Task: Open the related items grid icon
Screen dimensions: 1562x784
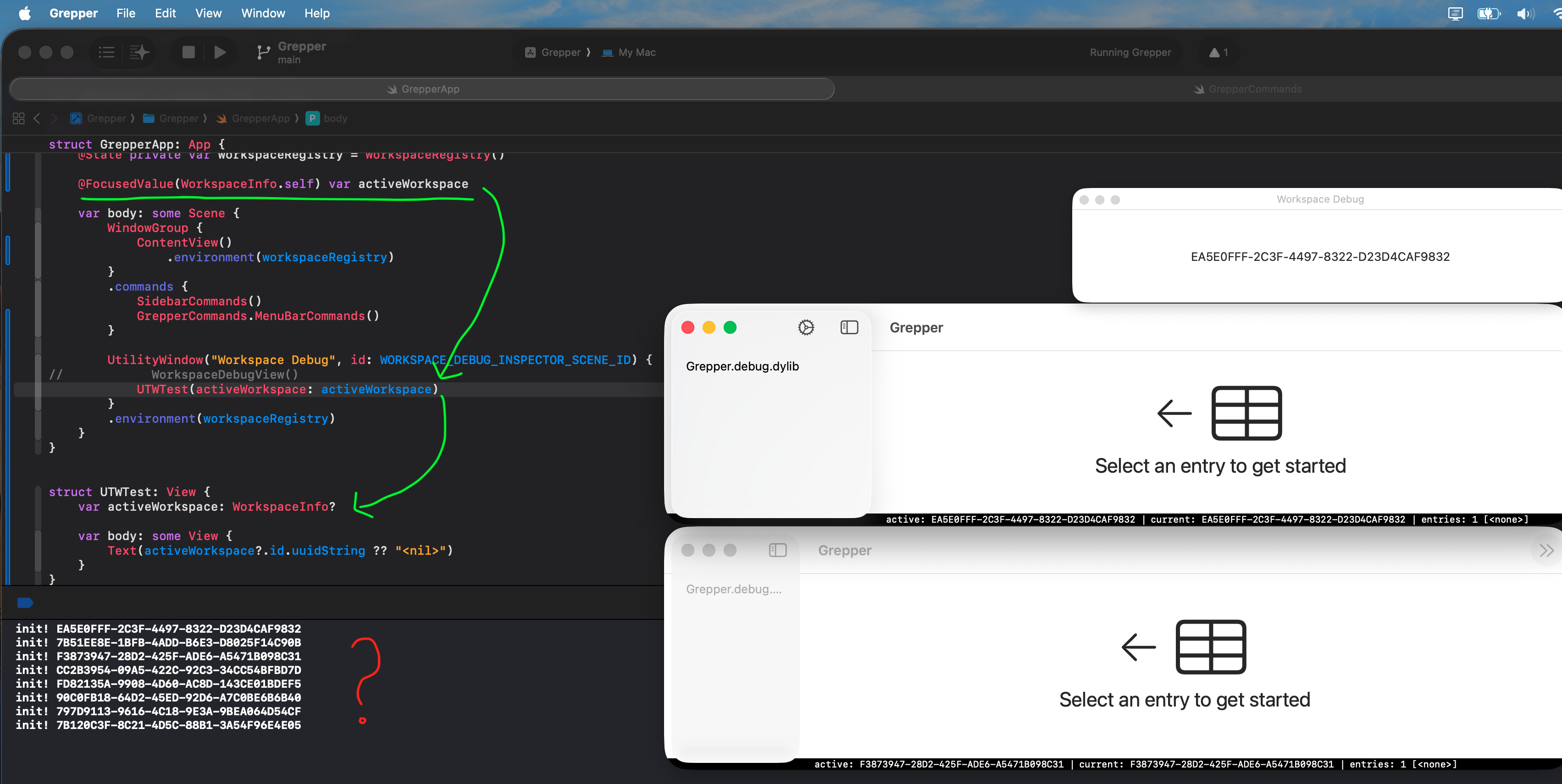Action: (19, 118)
